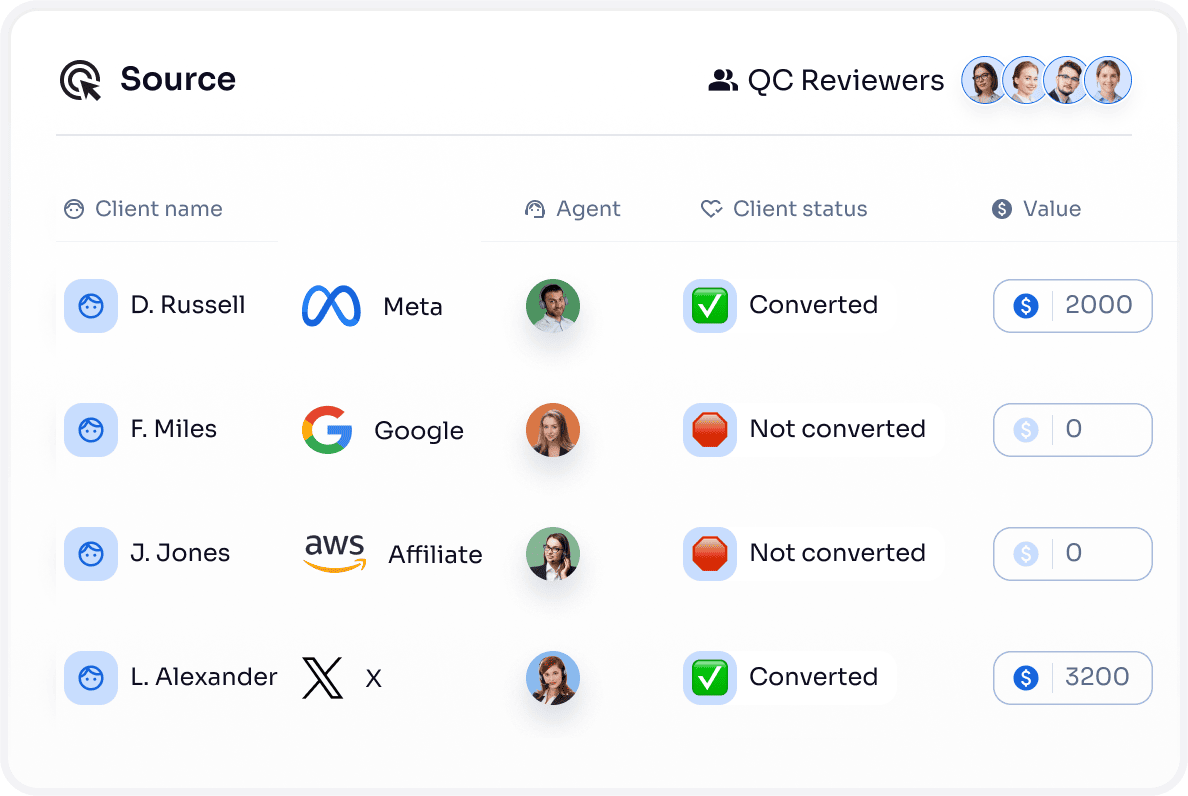Sort by the Value column header
The width and height of the screenshot is (1188, 796).
click(x=1051, y=209)
